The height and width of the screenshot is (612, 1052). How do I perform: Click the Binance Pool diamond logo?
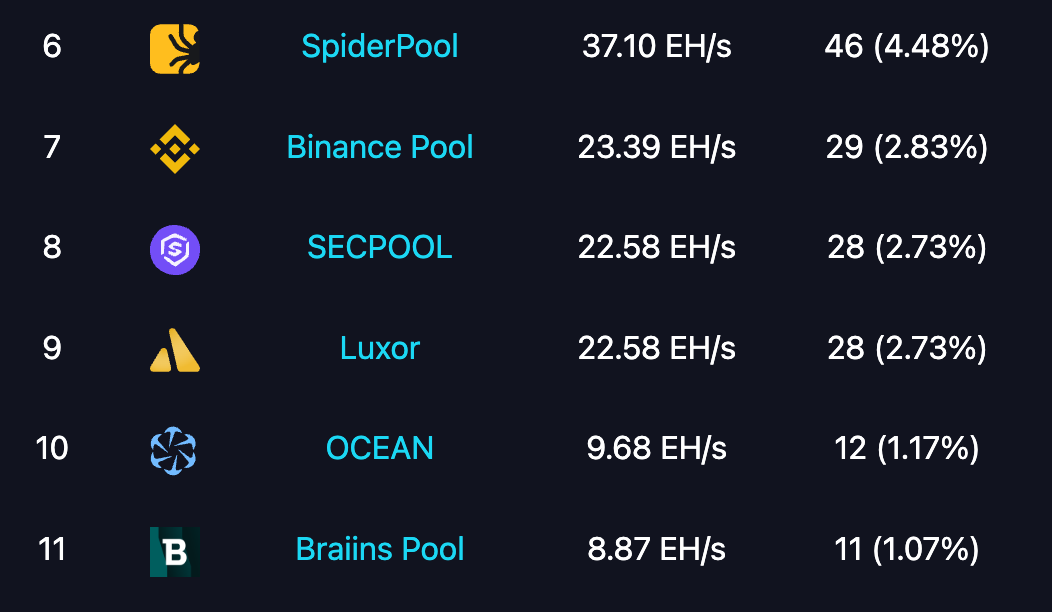(x=174, y=149)
